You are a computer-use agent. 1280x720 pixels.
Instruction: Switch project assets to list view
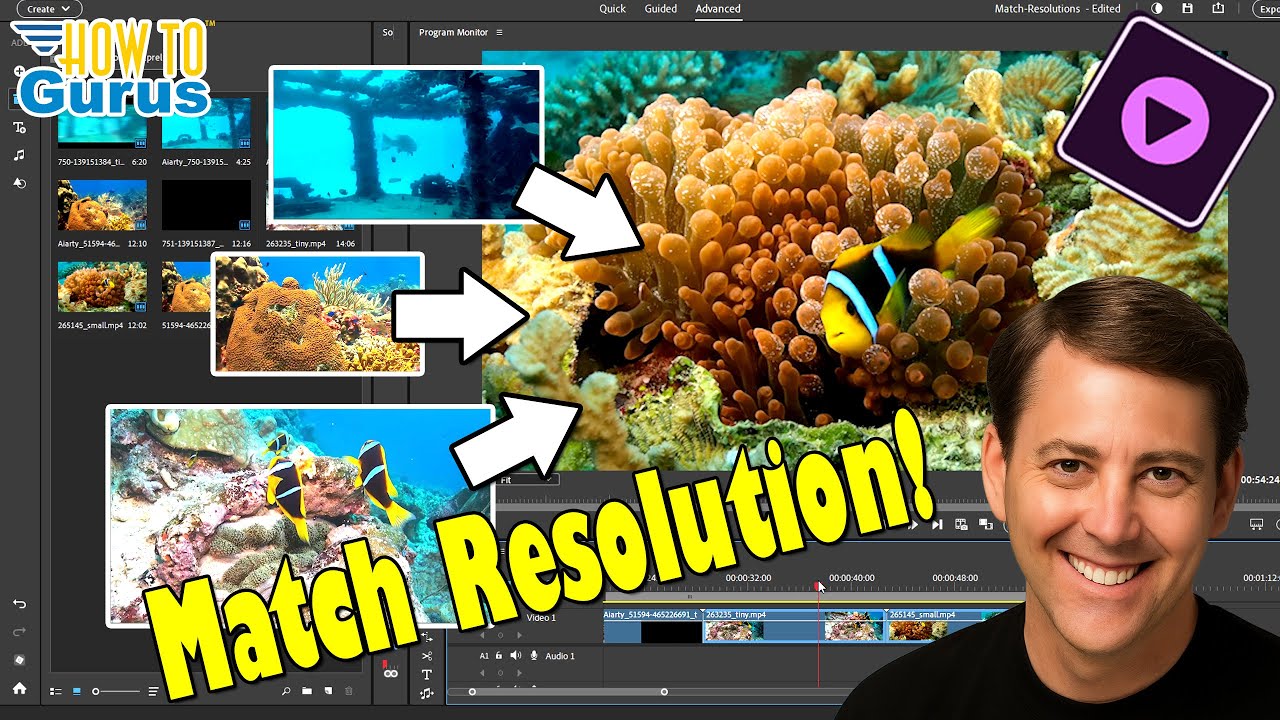[56, 691]
